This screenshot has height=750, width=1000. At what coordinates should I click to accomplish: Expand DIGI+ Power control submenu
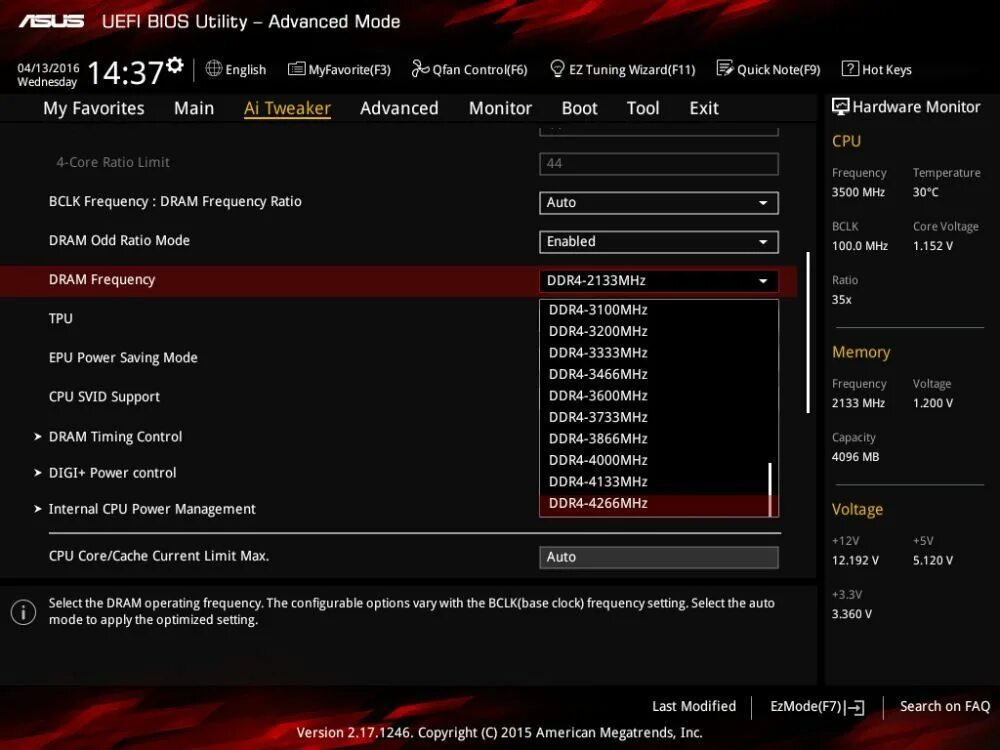112,473
